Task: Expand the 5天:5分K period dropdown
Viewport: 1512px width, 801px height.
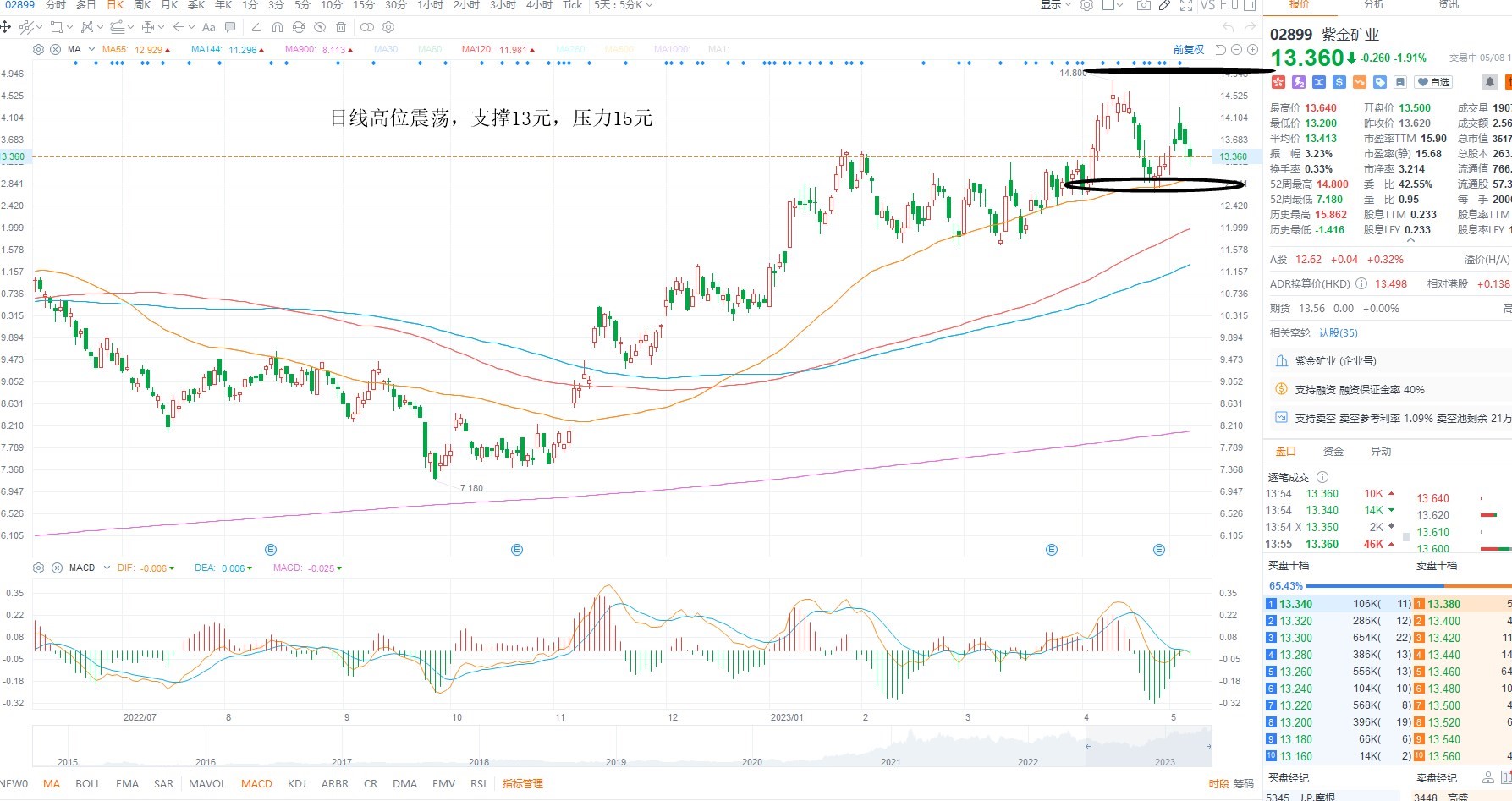Action: click(x=649, y=5)
